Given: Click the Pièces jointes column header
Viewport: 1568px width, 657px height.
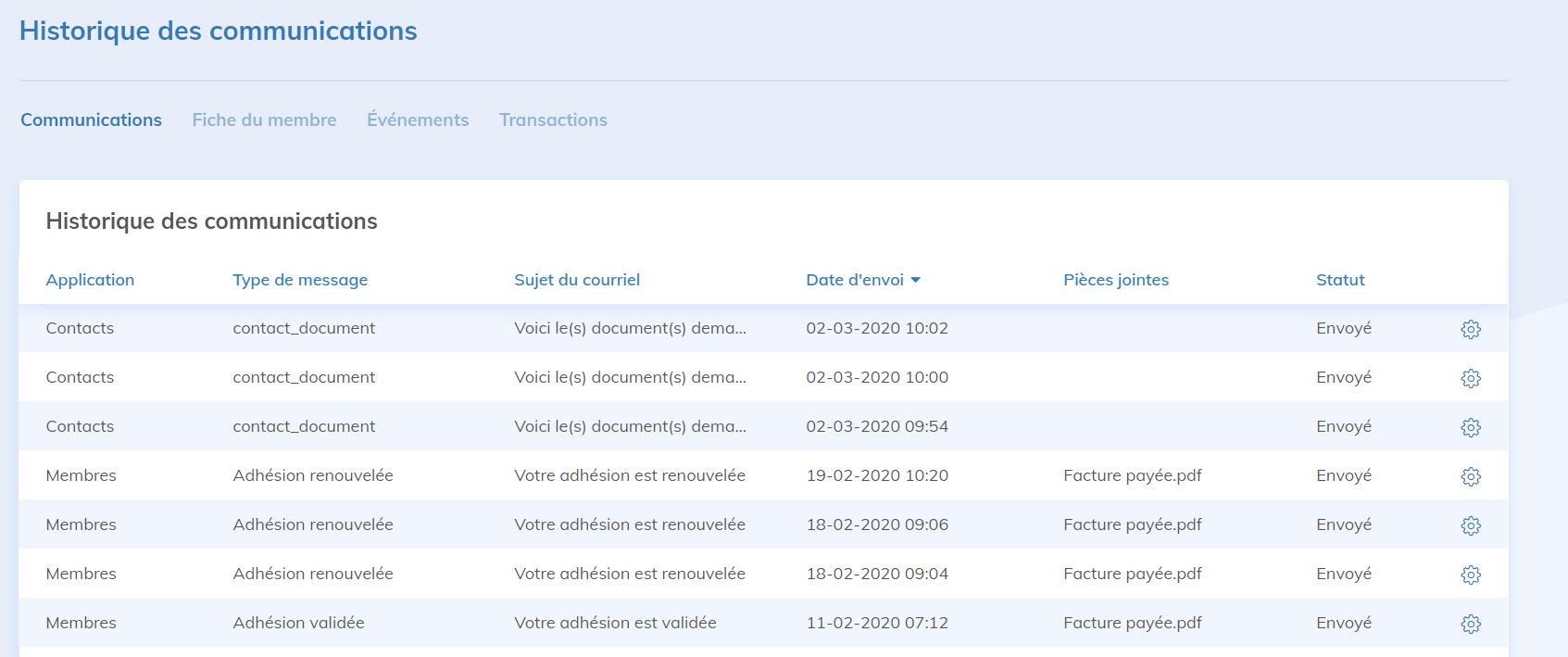Looking at the screenshot, I should (1115, 280).
